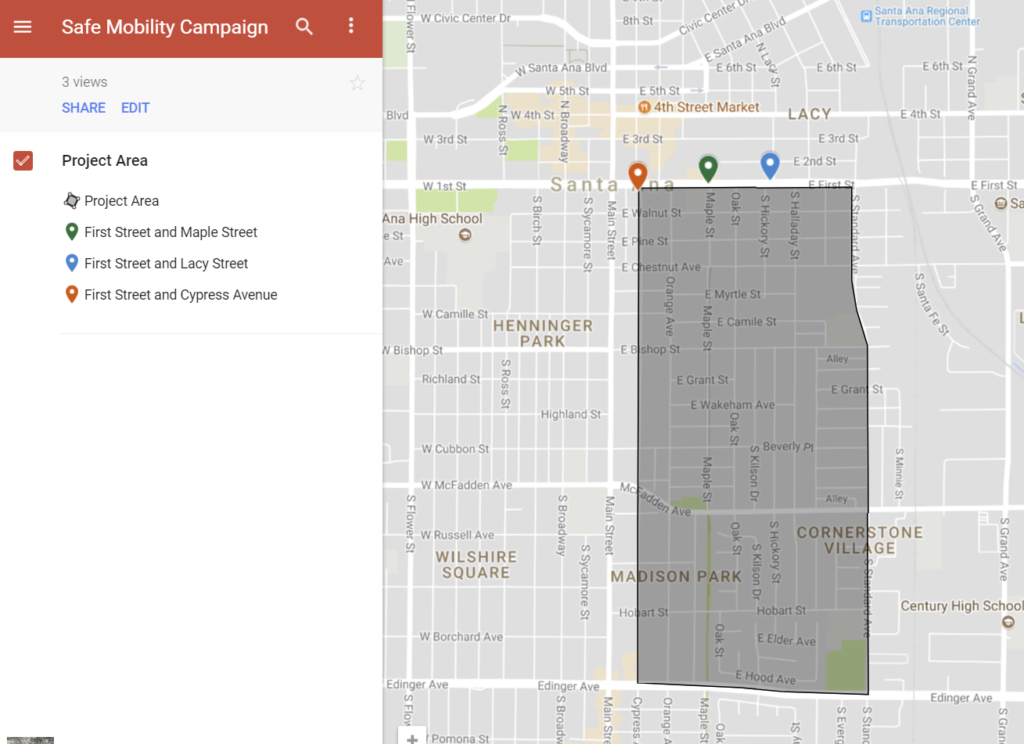1024x744 pixels.
Task: Click the E Wakeham Ave street label
Action: [733, 405]
